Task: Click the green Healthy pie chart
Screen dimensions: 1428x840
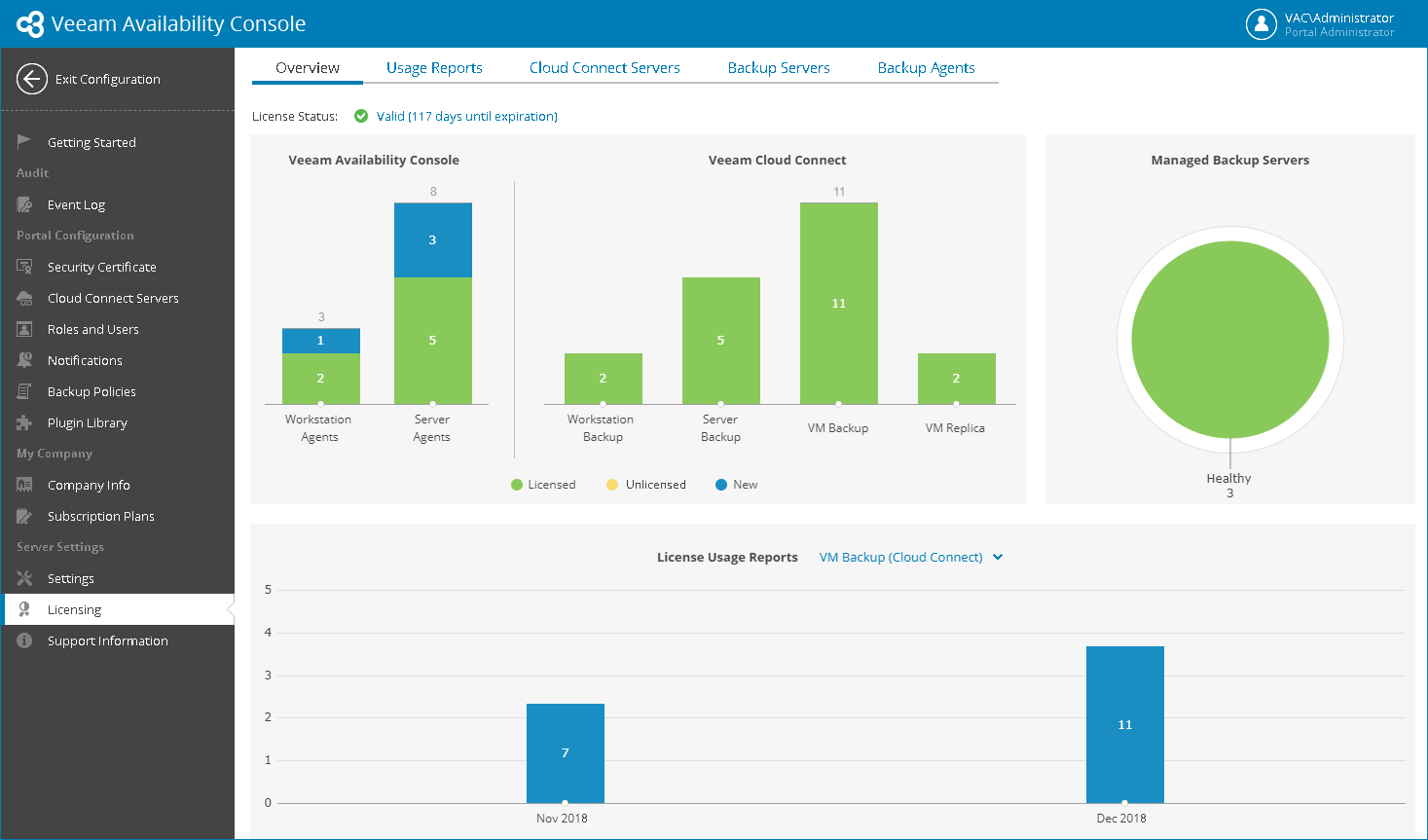Action: click(x=1230, y=340)
